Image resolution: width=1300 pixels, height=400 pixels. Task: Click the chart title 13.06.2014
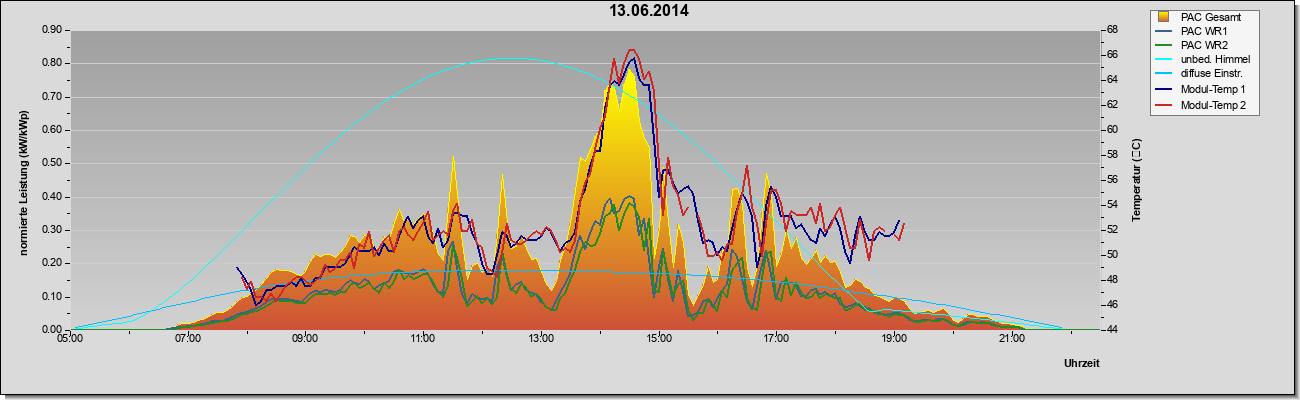[x=649, y=11]
